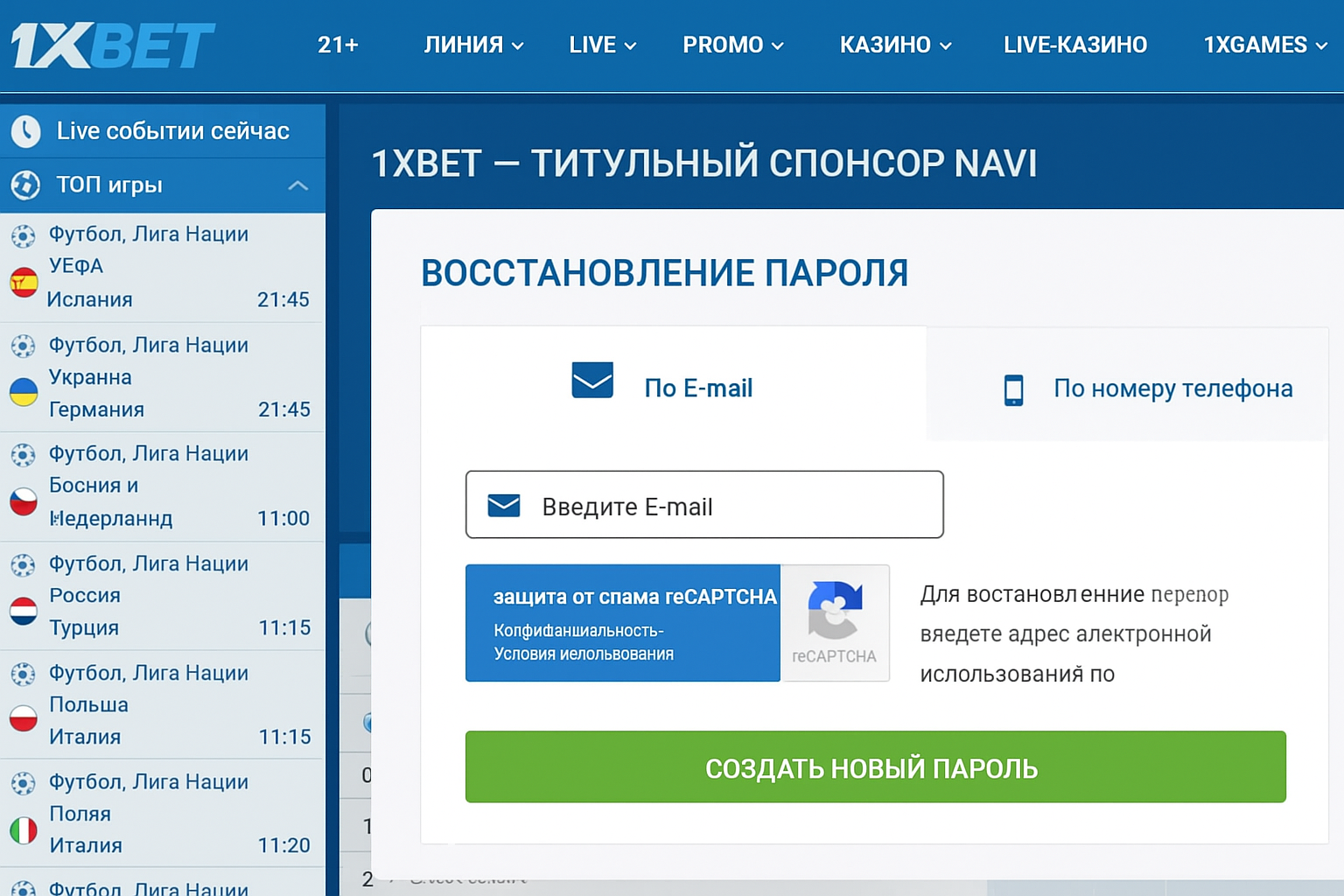Click the phone icon next to По номеру телефона
The image size is (1344, 896).
pos(1014,388)
